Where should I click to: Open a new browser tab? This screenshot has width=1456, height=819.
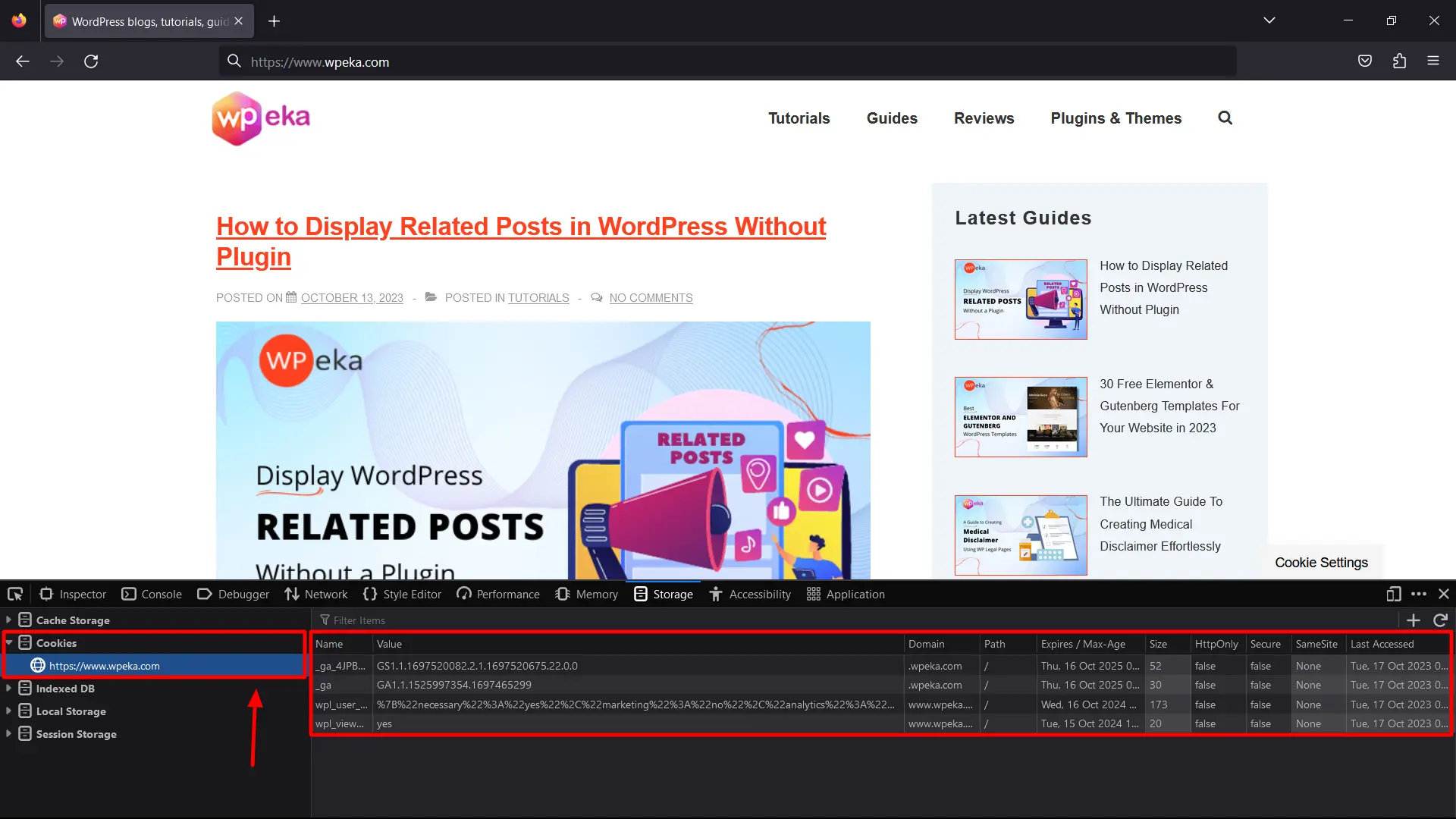tap(275, 21)
